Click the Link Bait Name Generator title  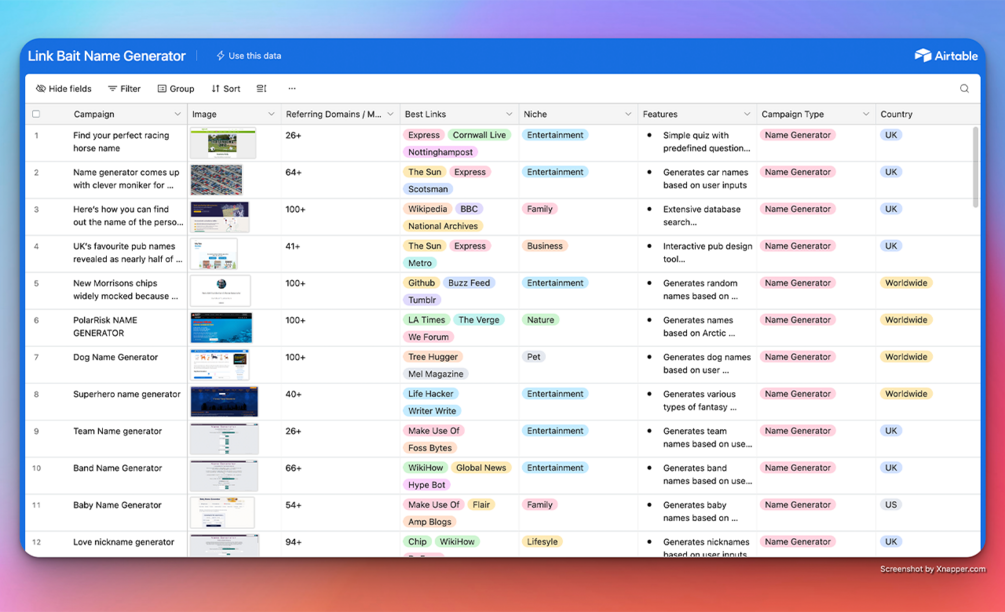click(106, 56)
